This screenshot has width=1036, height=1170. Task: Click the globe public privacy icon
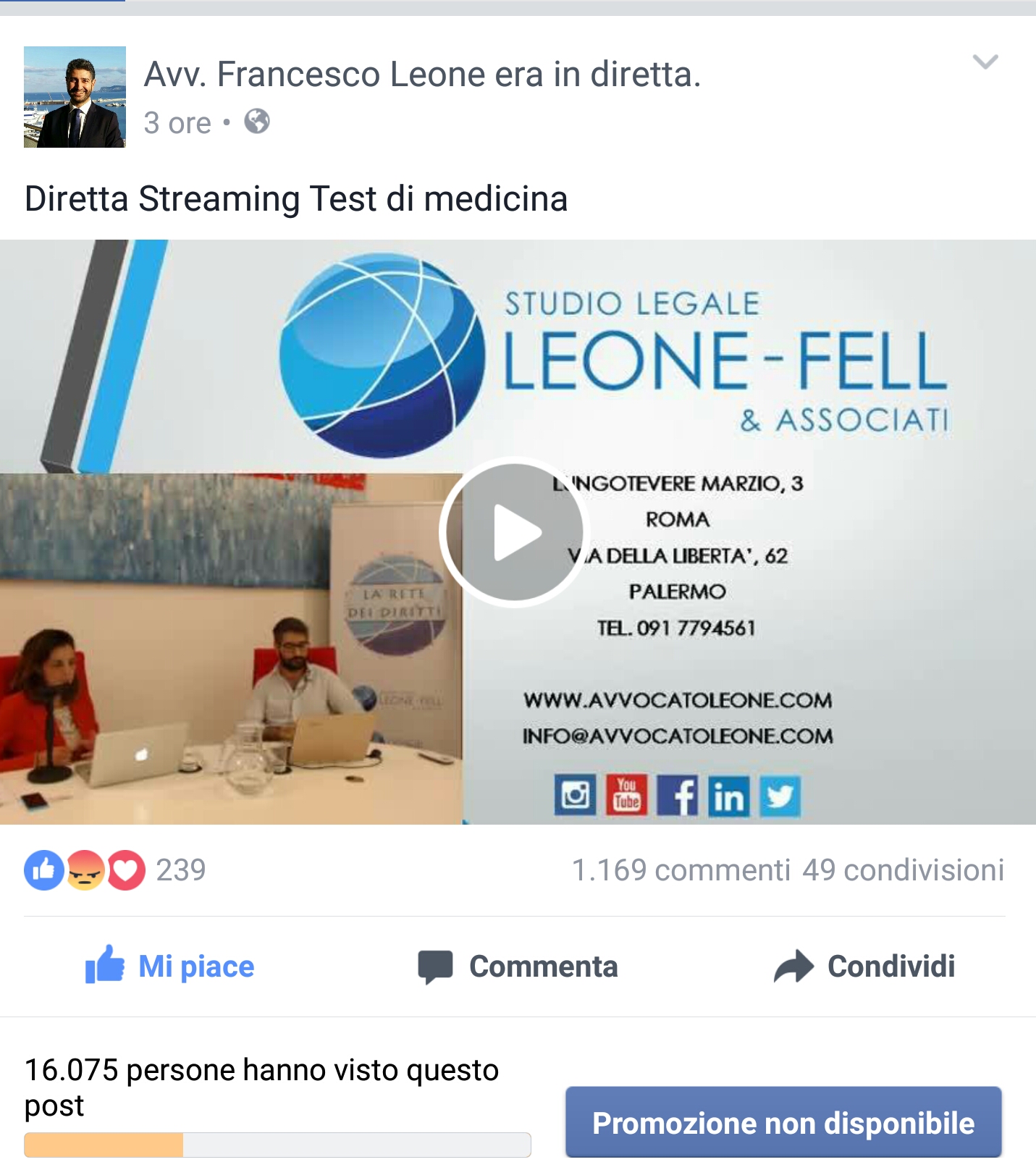click(x=257, y=122)
